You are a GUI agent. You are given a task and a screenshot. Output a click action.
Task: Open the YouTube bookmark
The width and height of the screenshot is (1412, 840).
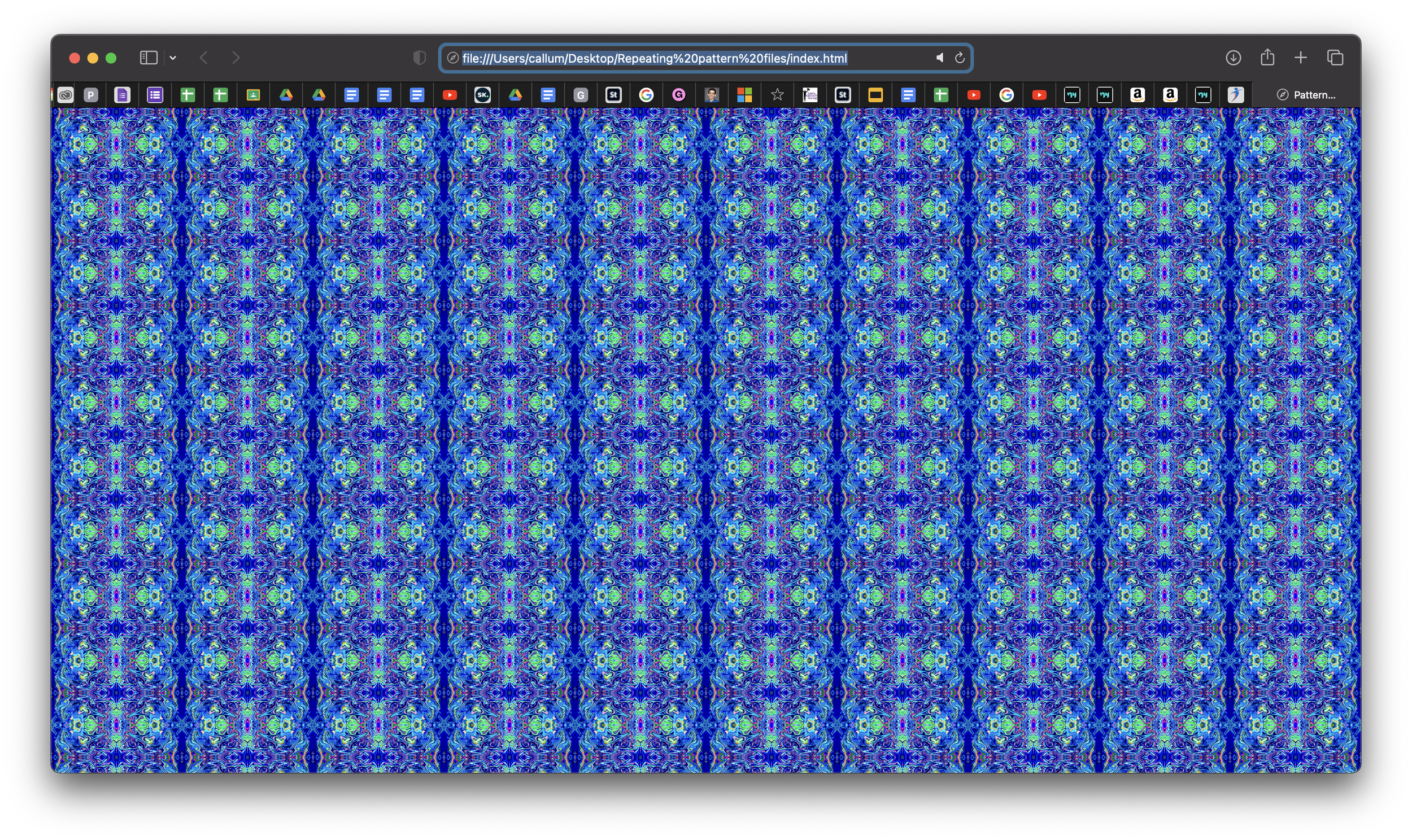coord(451,94)
